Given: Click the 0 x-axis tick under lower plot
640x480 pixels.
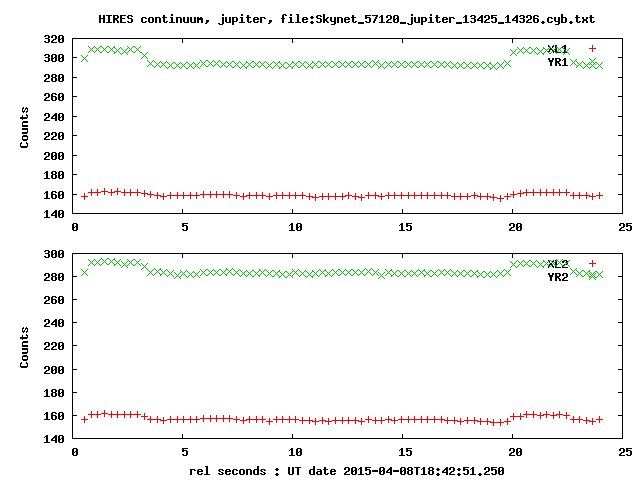Looking at the screenshot, I should click(x=75, y=452).
